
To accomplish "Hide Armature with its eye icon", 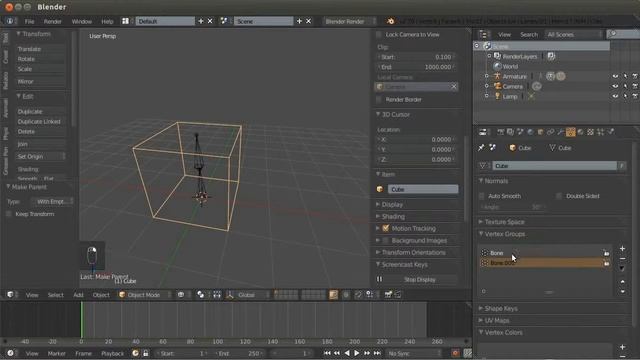I will (615, 76).
